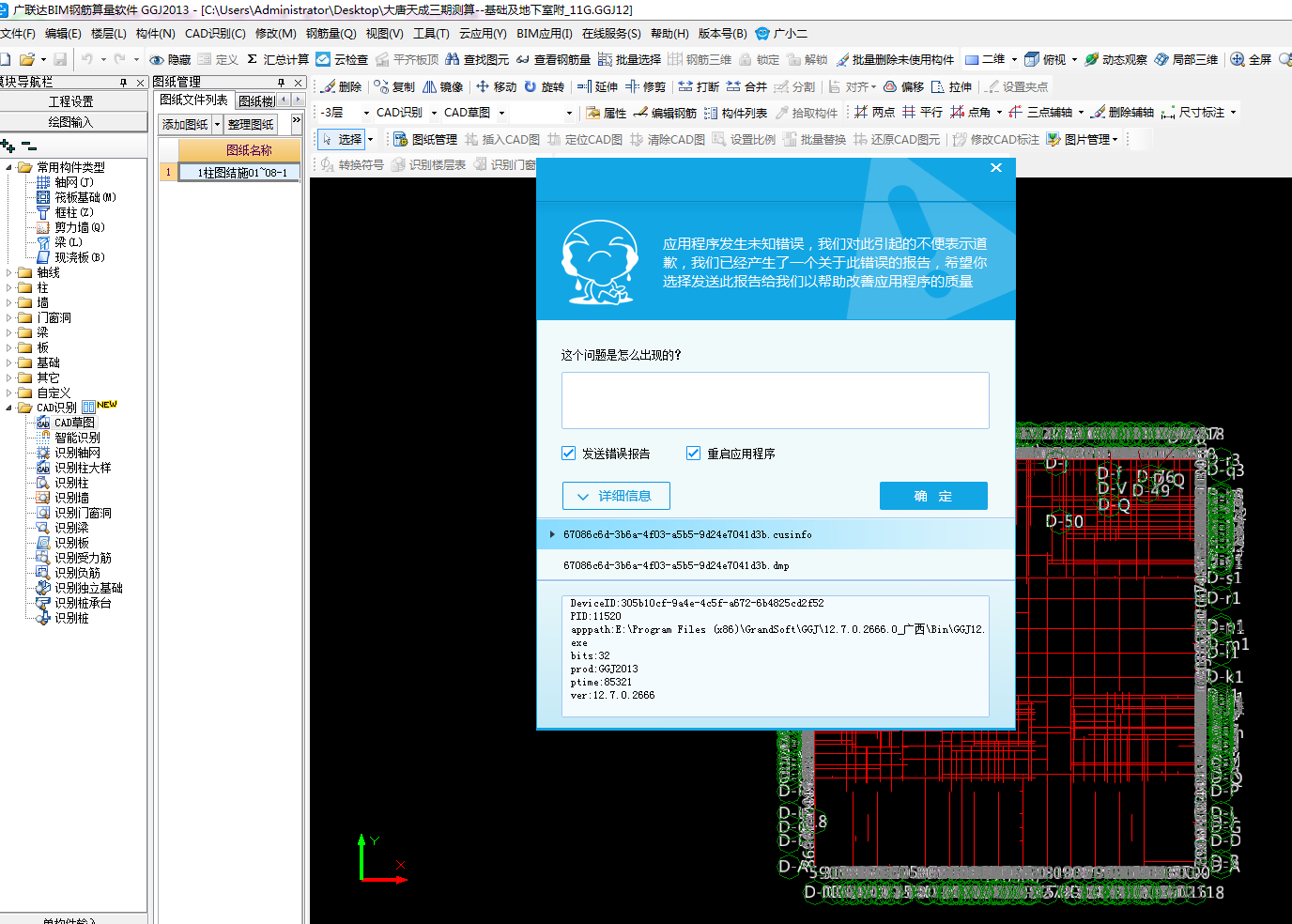This screenshot has width=1292, height=924.
Task: Expand the 基础 tree node
Action: click(9, 362)
